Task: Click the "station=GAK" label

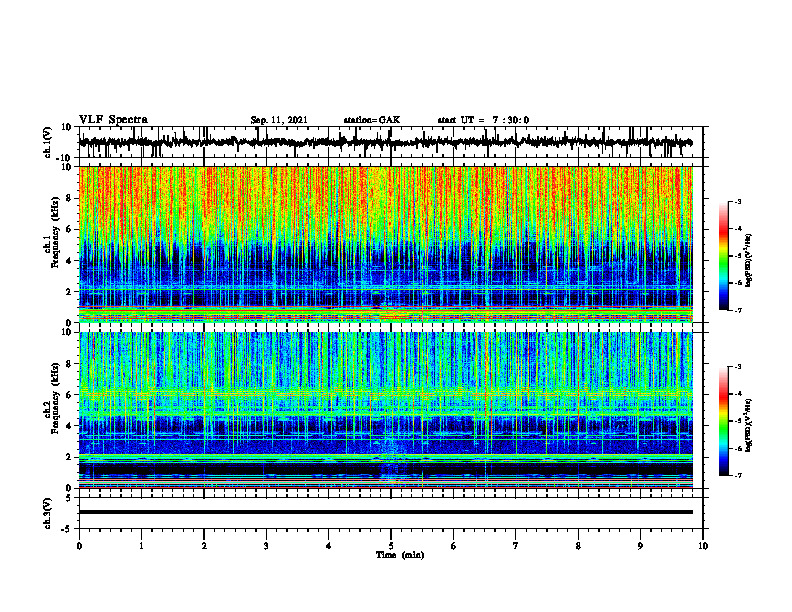Action: [372, 120]
